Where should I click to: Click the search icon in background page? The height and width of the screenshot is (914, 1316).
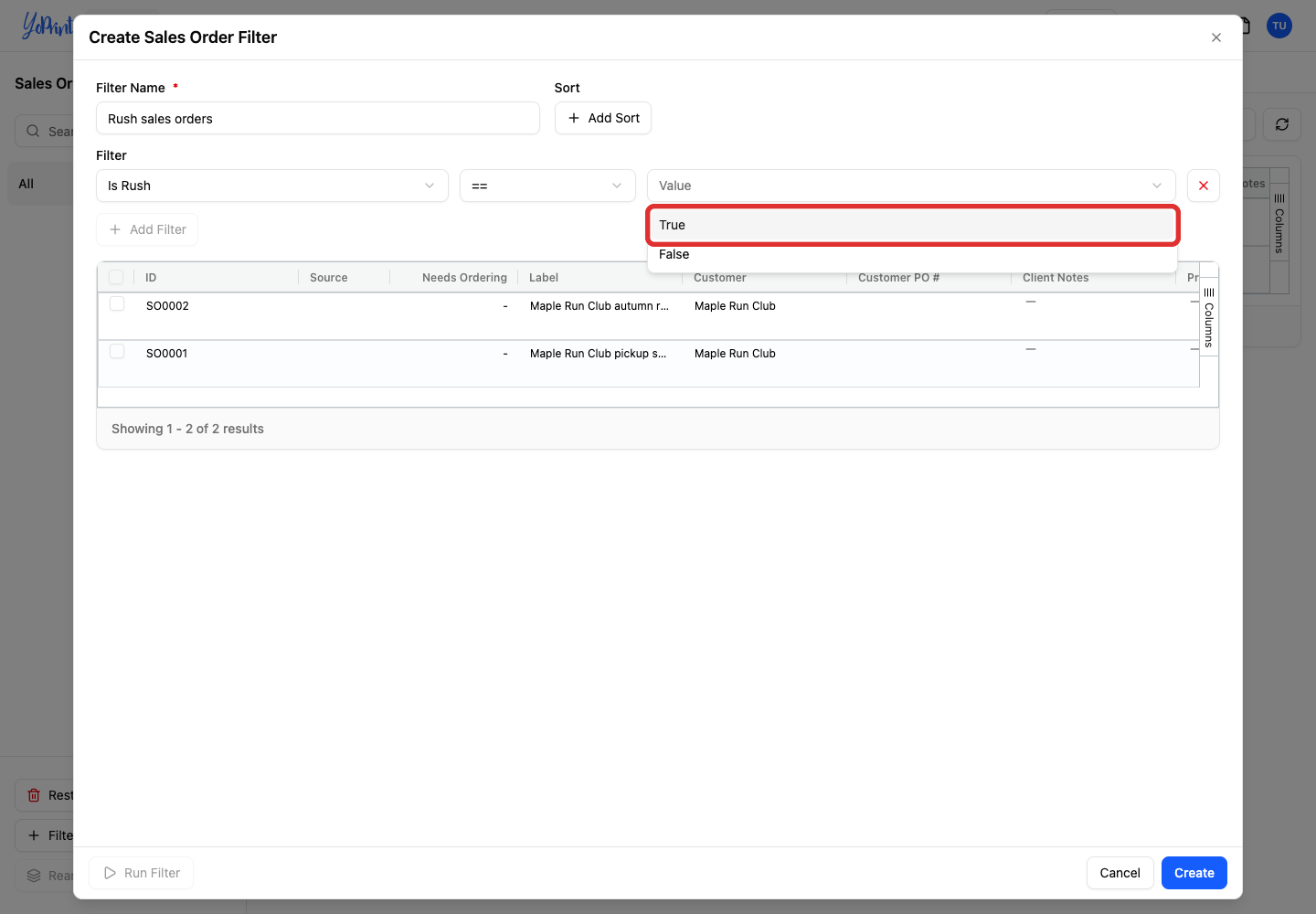[x=33, y=131]
